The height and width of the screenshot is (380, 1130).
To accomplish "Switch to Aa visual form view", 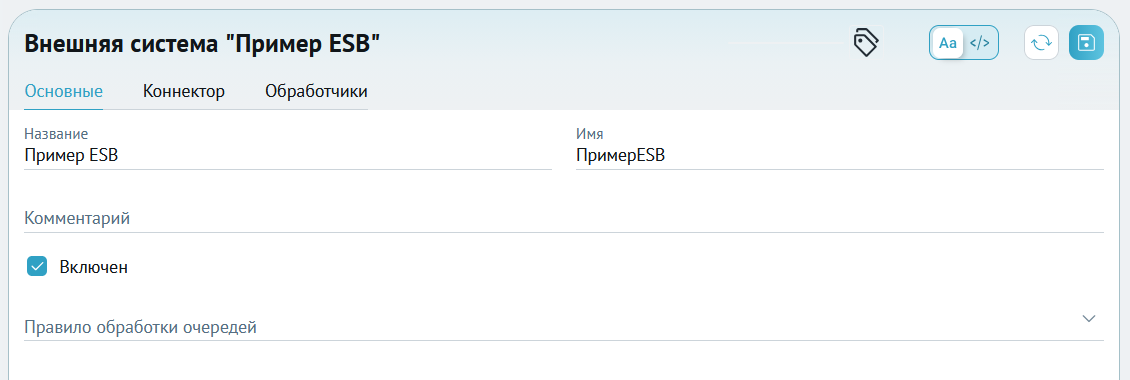I will (x=948, y=43).
